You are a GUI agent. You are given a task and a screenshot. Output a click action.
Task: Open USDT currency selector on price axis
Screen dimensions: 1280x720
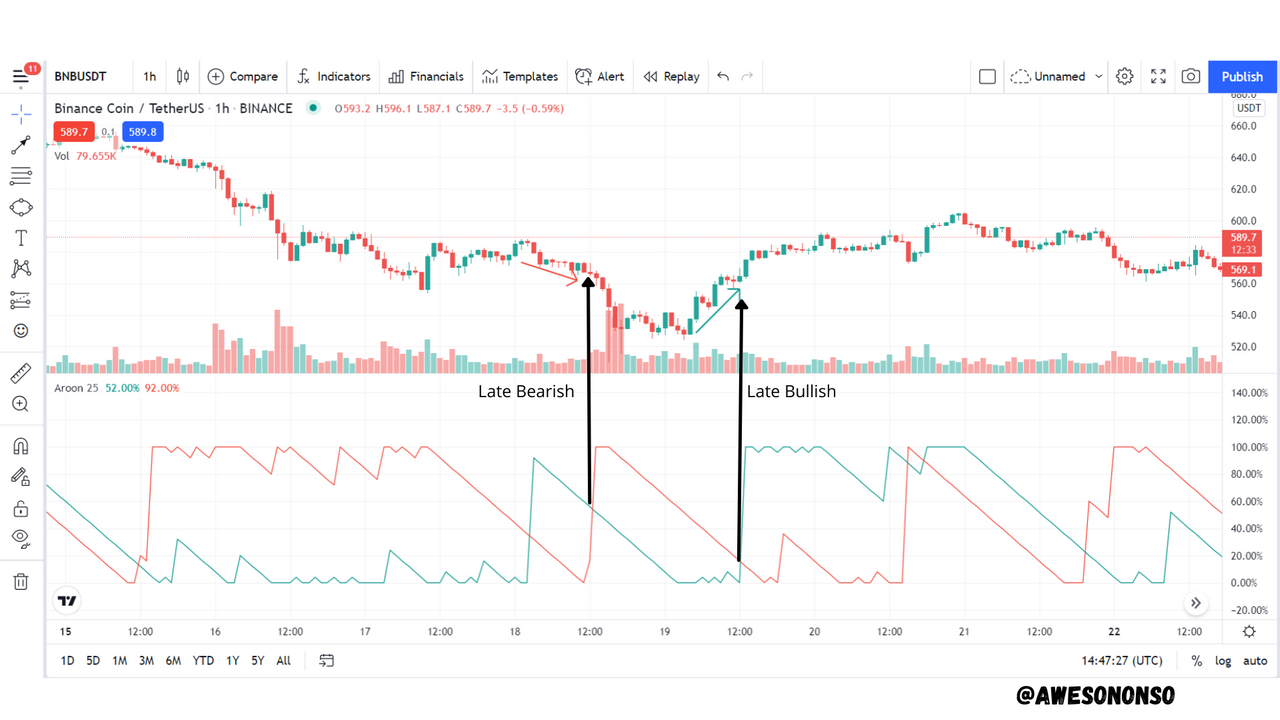click(x=1248, y=108)
